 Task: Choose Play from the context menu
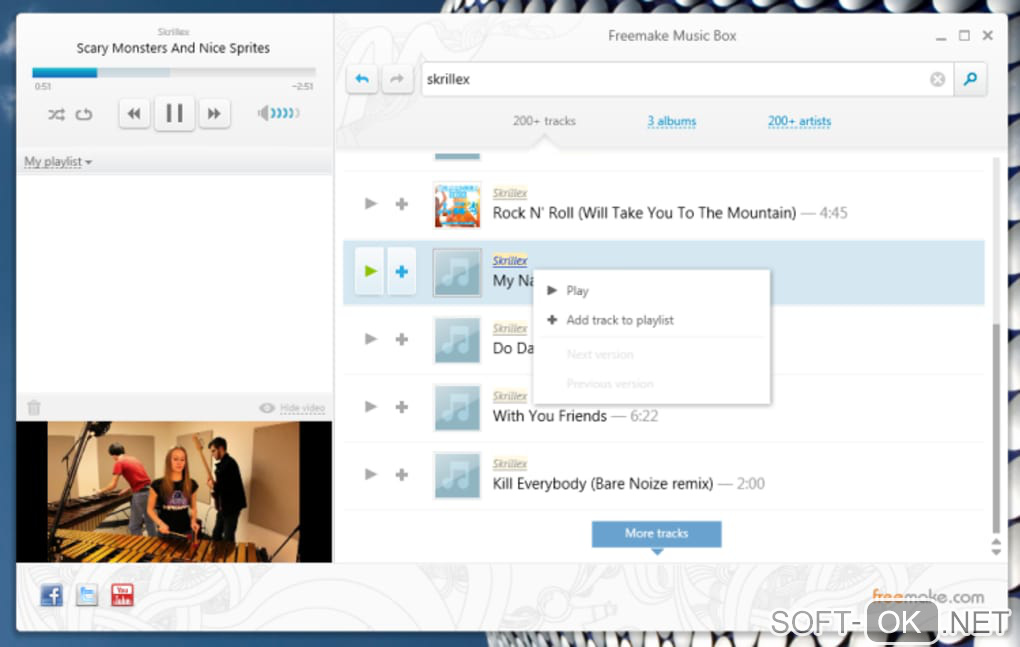(651, 291)
